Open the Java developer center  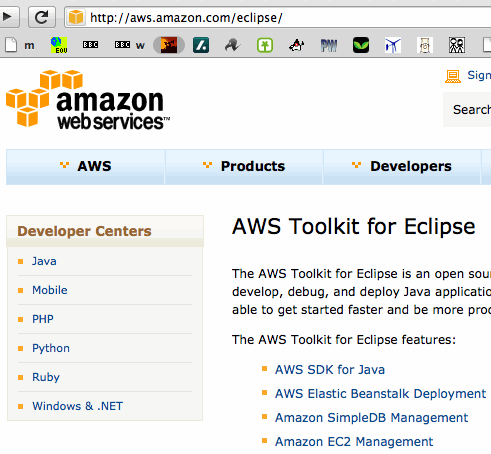pos(44,261)
